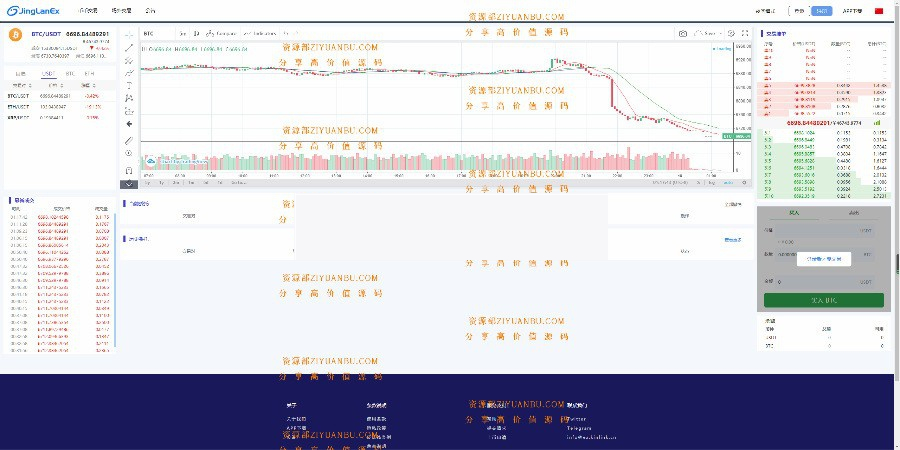Switch to the USDT market tab
The height and width of the screenshot is (450, 900).
[x=47, y=73]
